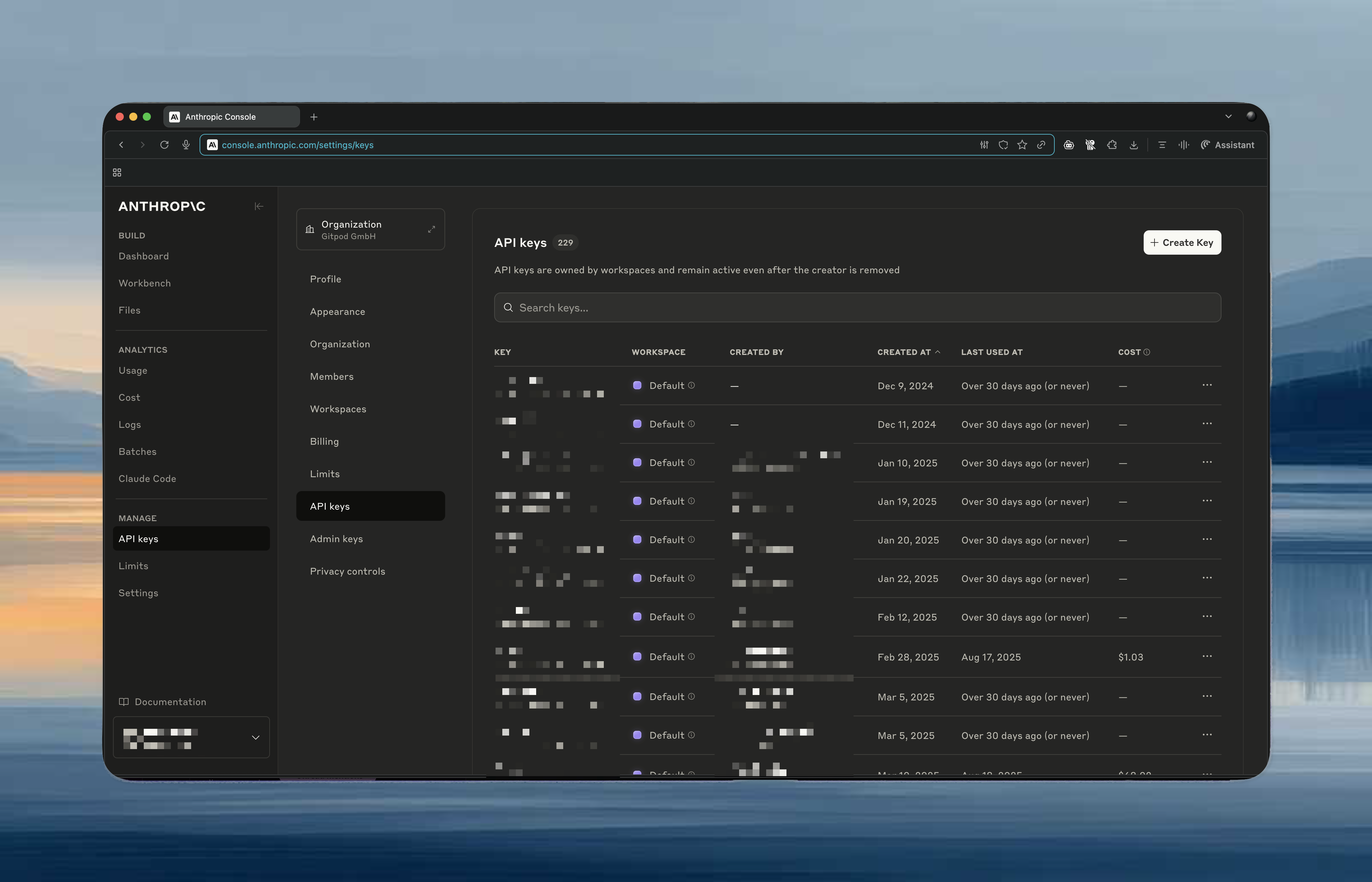Viewport: 1372px width, 882px height.
Task: Toggle the bookmark star in the address bar
Action: pos(1022,145)
